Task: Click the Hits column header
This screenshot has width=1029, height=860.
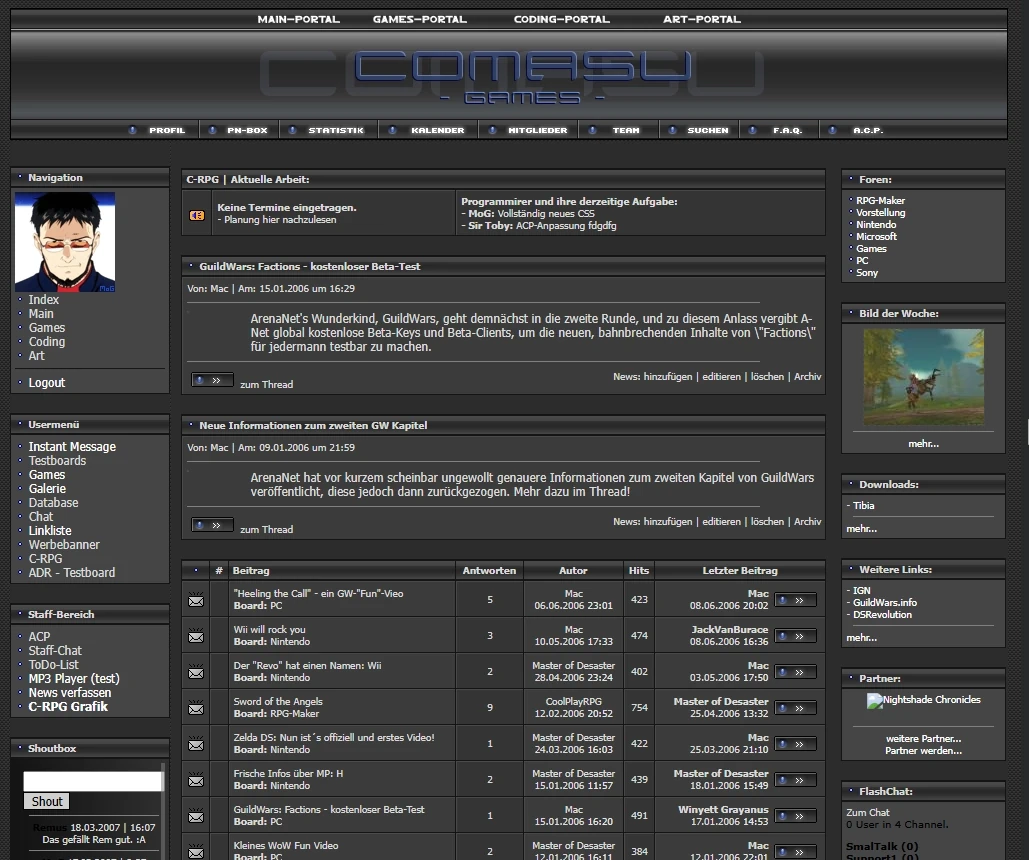Action: point(639,570)
